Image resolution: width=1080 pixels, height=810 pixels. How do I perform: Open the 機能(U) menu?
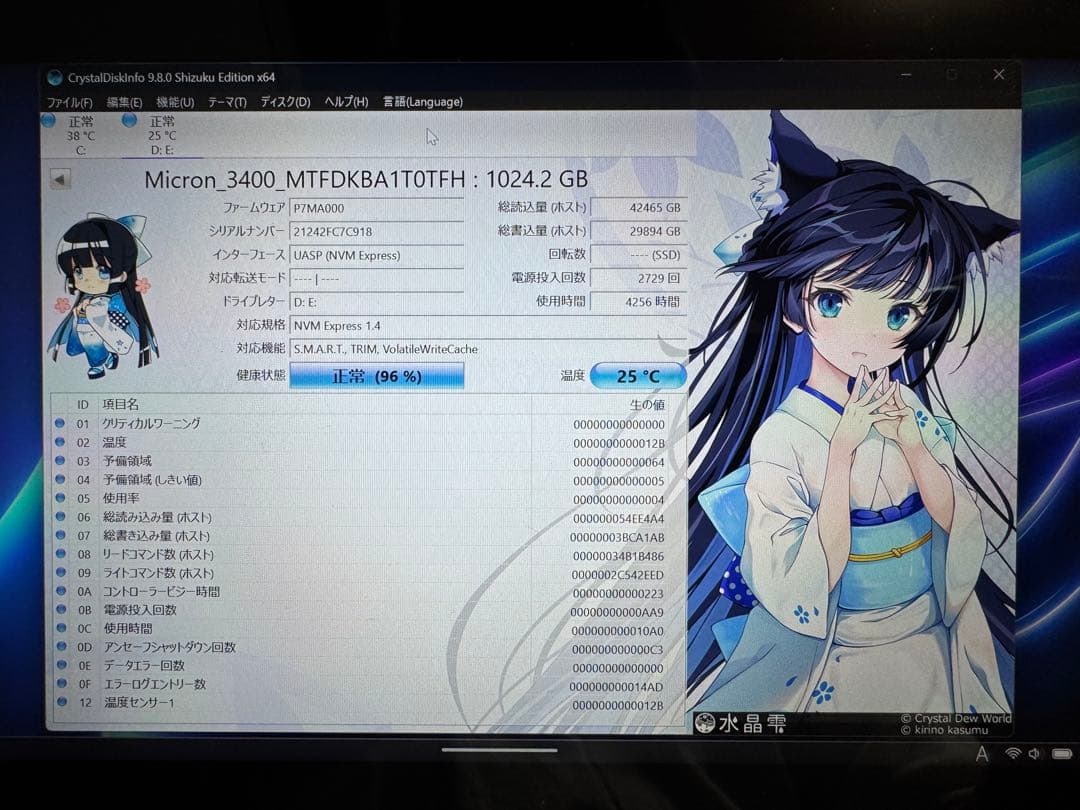click(x=175, y=103)
